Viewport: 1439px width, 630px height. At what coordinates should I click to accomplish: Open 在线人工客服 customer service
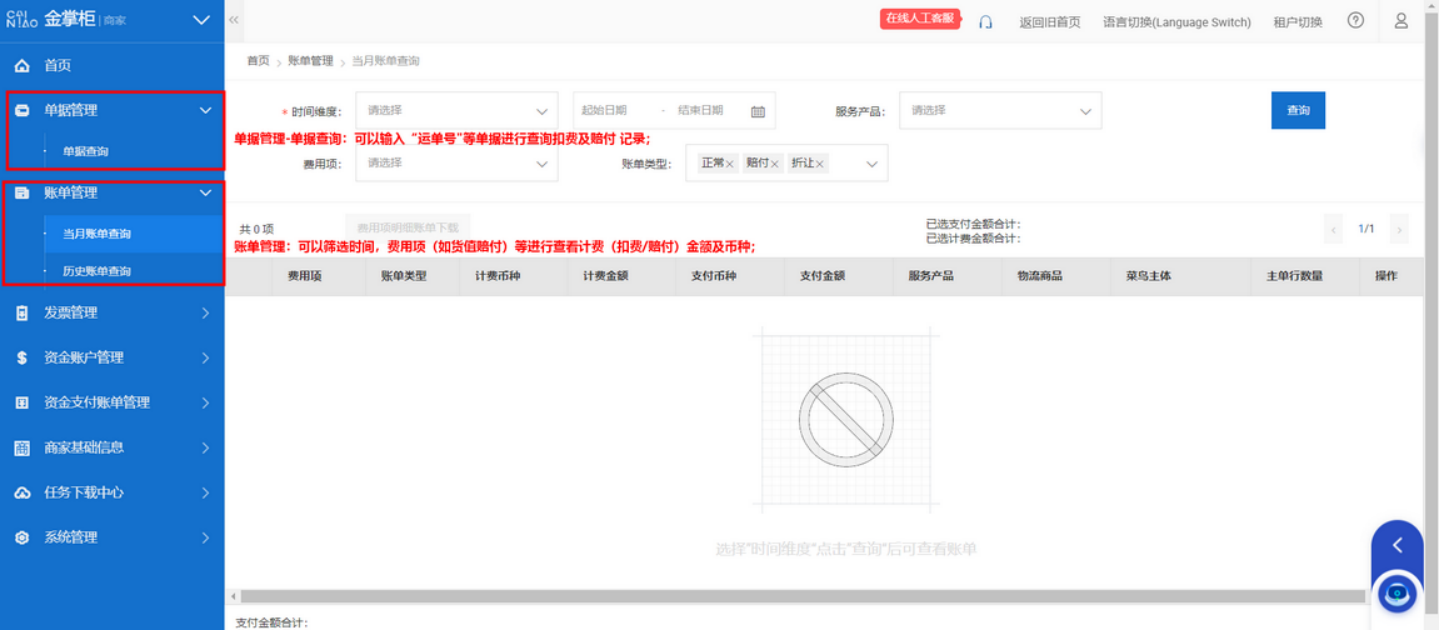click(919, 18)
